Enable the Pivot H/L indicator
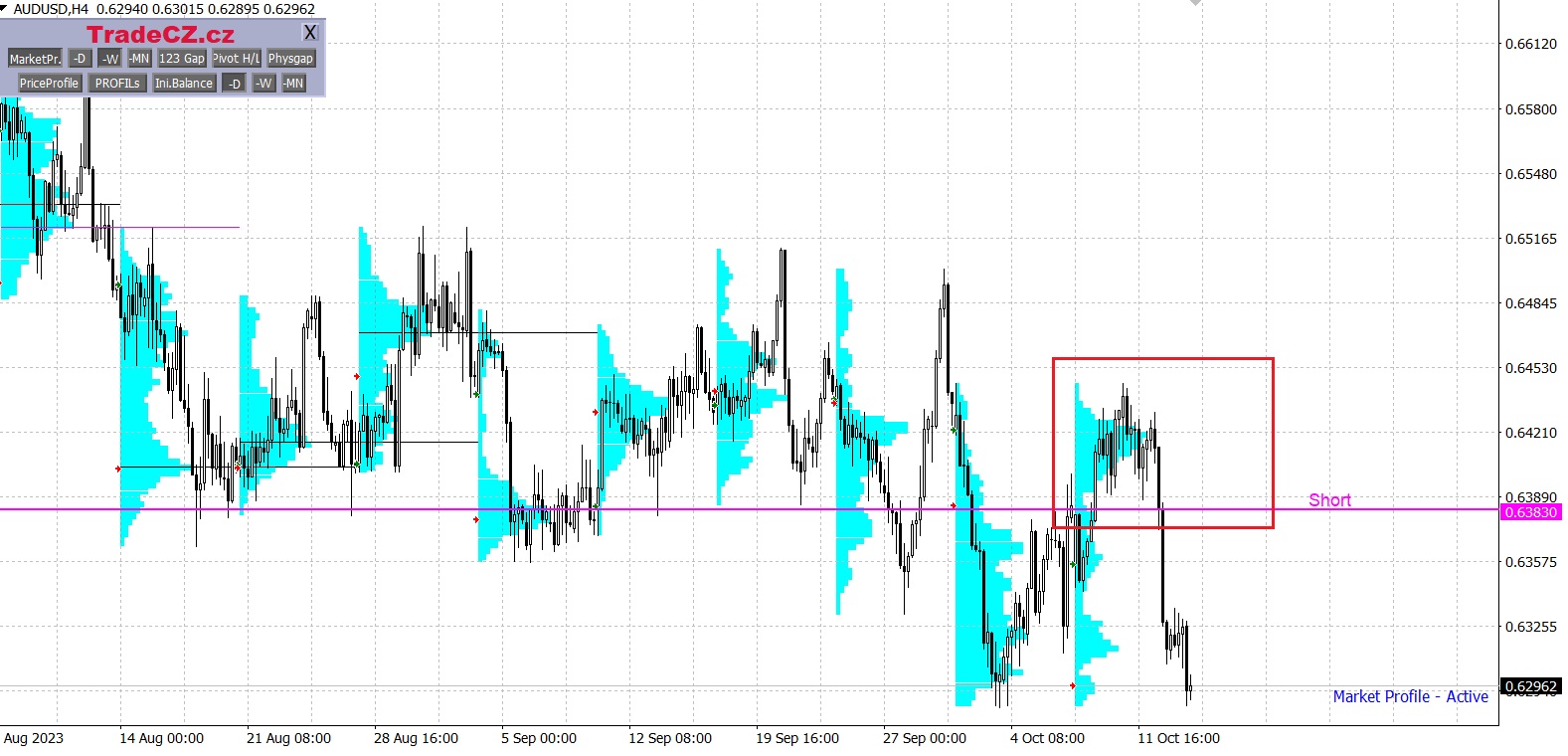The width and height of the screenshot is (1568, 756). [x=237, y=59]
